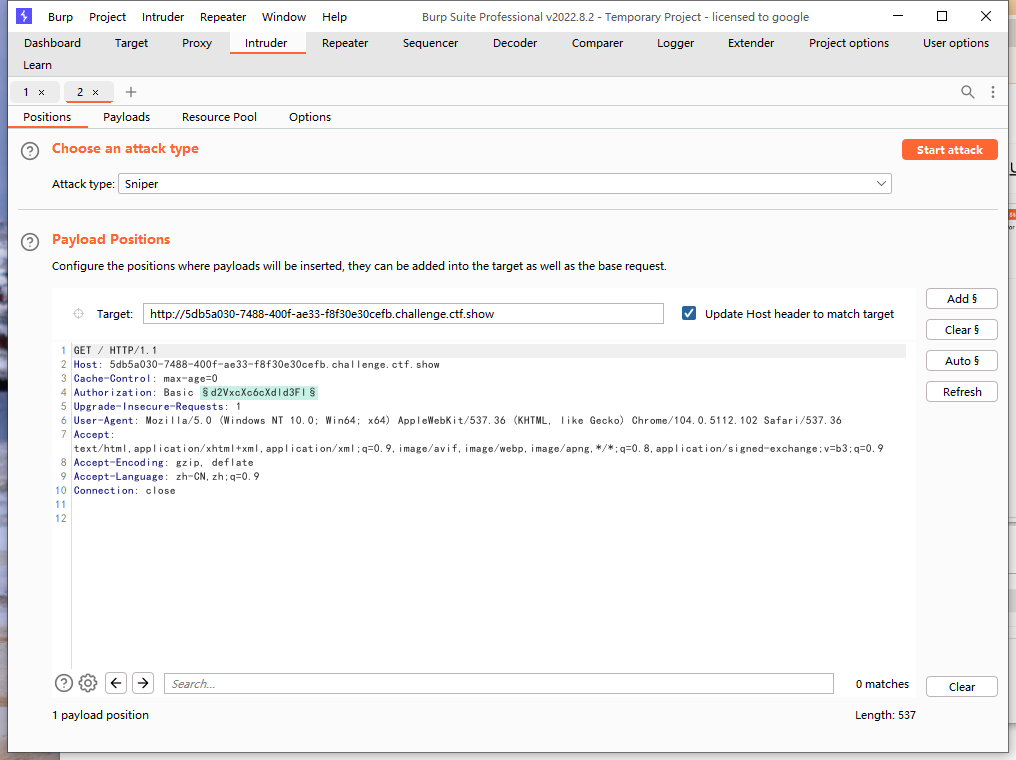Image resolution: width=1016 pixels, height=760 pixels.
Task: Open the Intruder menu
Action: [163, 17]
